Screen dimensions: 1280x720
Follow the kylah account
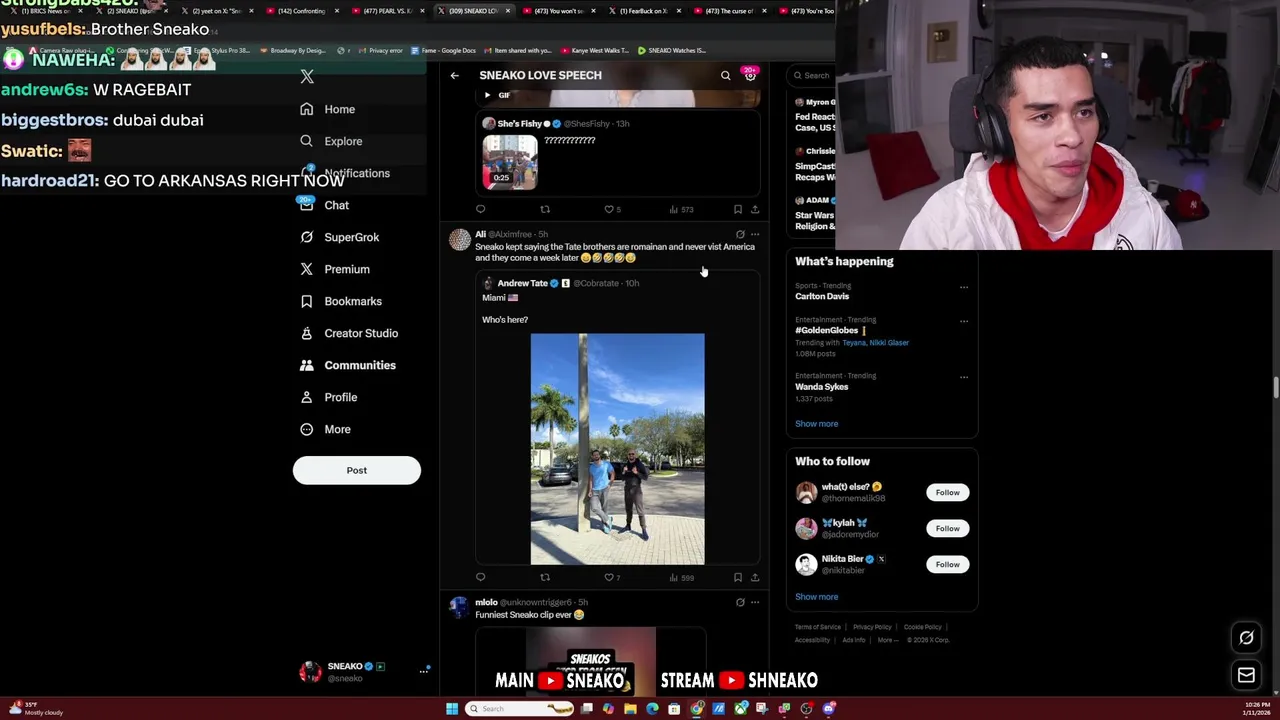(x=947, y=528)
